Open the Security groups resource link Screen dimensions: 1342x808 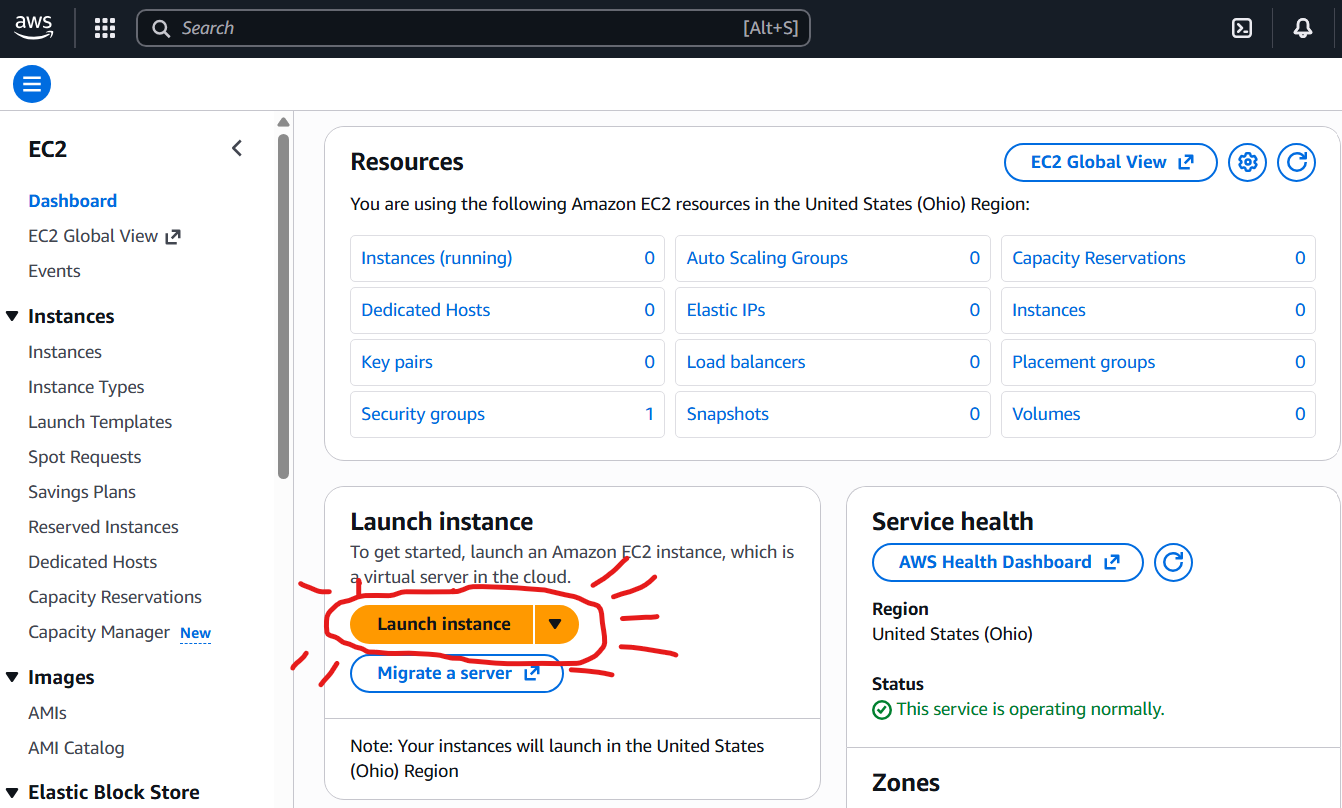click(423, 414)
